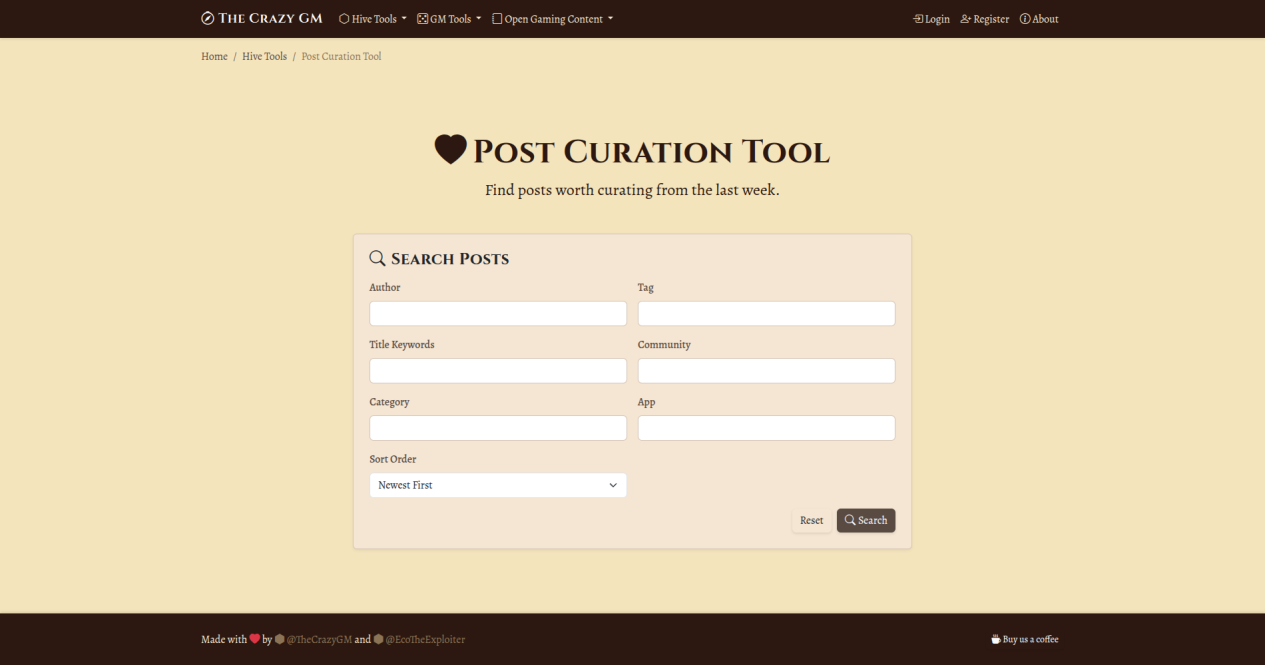
Task: Click the magnifier icon in Search Posts heading
Action: pos(377,258)
